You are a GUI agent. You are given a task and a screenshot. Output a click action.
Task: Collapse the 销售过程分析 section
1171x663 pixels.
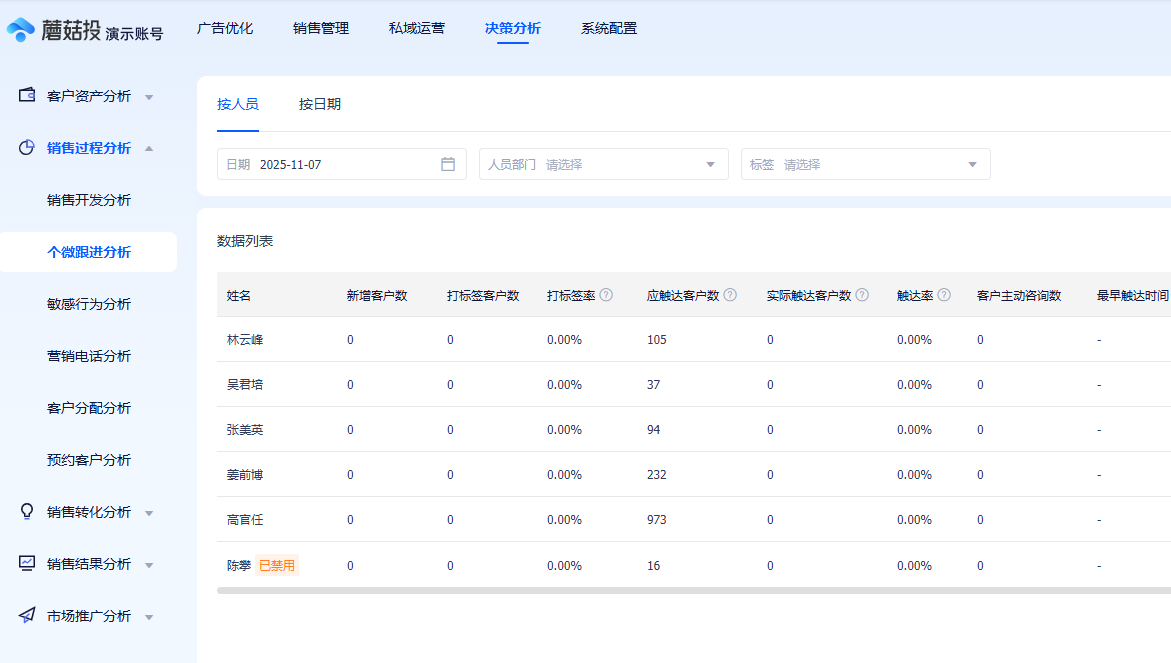click(x=150, y=146)
